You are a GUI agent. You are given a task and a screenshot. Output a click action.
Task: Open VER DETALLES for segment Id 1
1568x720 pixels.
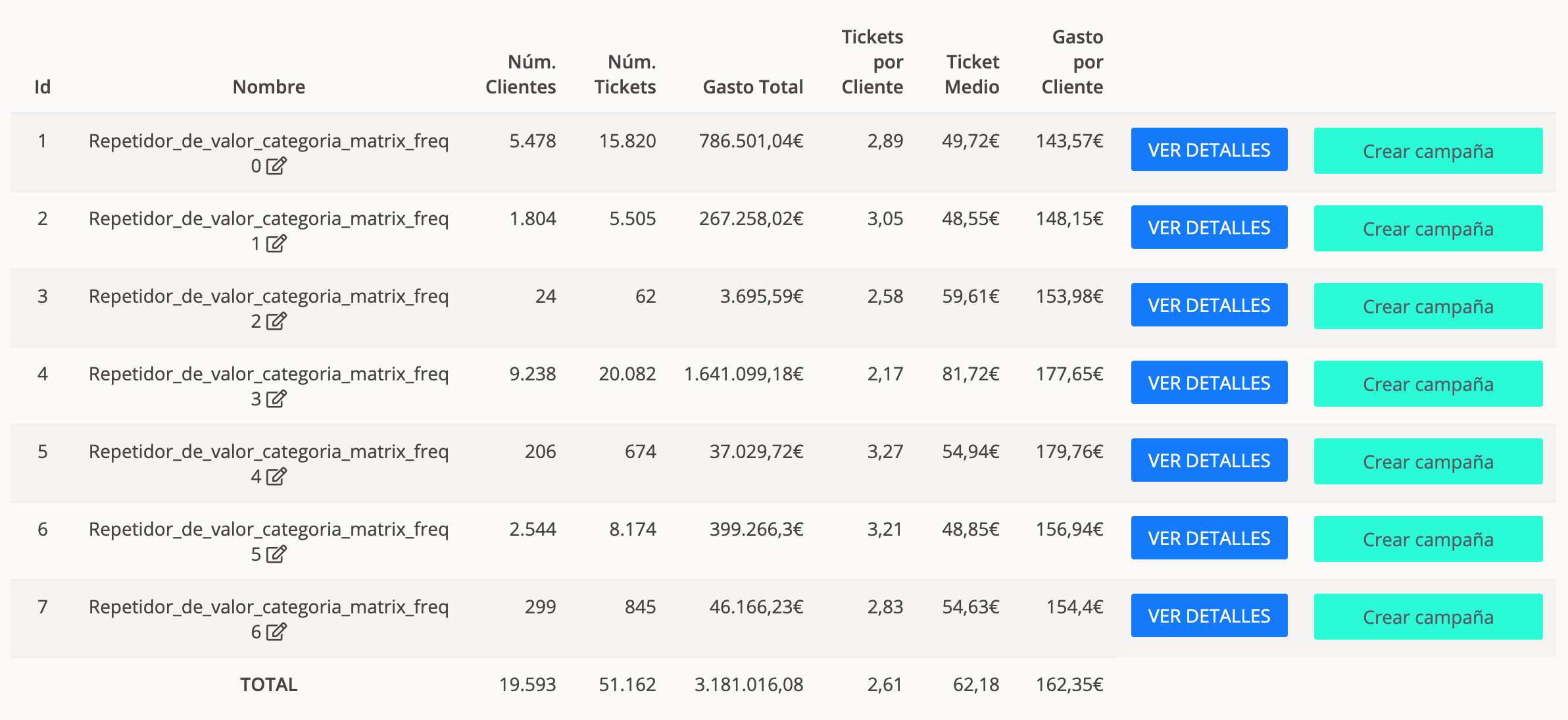click(x=1209, y=150)
